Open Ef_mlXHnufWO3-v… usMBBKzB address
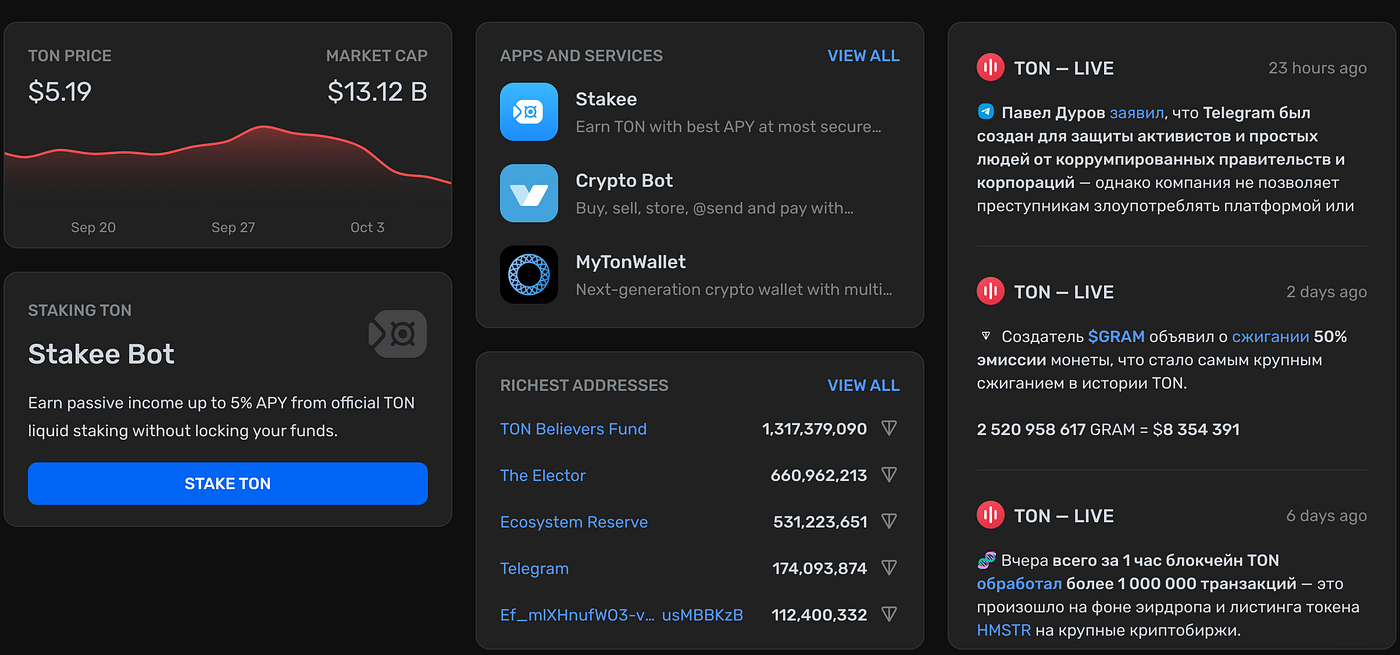Screen dimensions: 1400x655 (x=622, y=615)
